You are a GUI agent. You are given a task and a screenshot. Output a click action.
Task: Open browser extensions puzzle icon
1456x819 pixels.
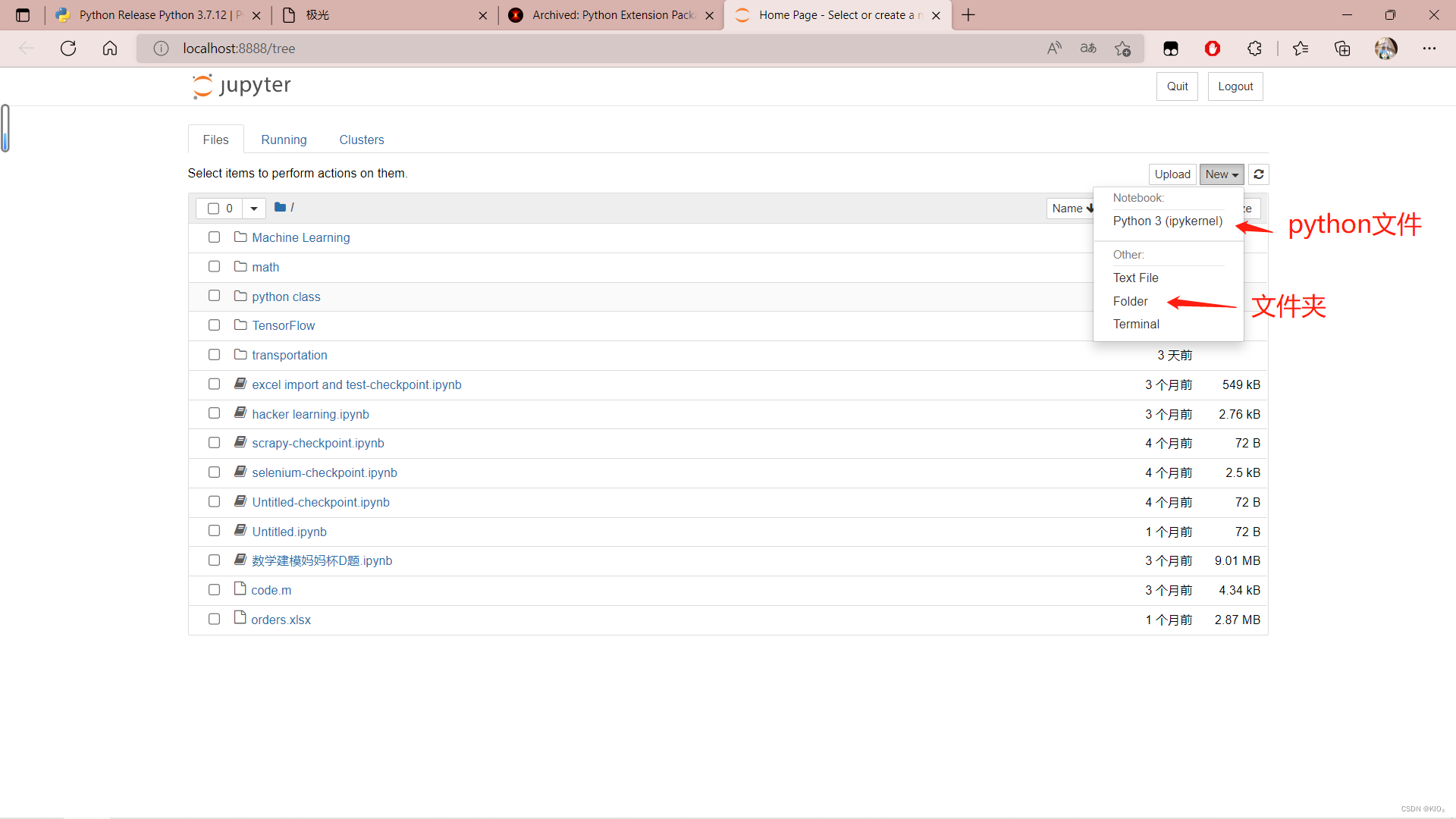pos(1254,49)
